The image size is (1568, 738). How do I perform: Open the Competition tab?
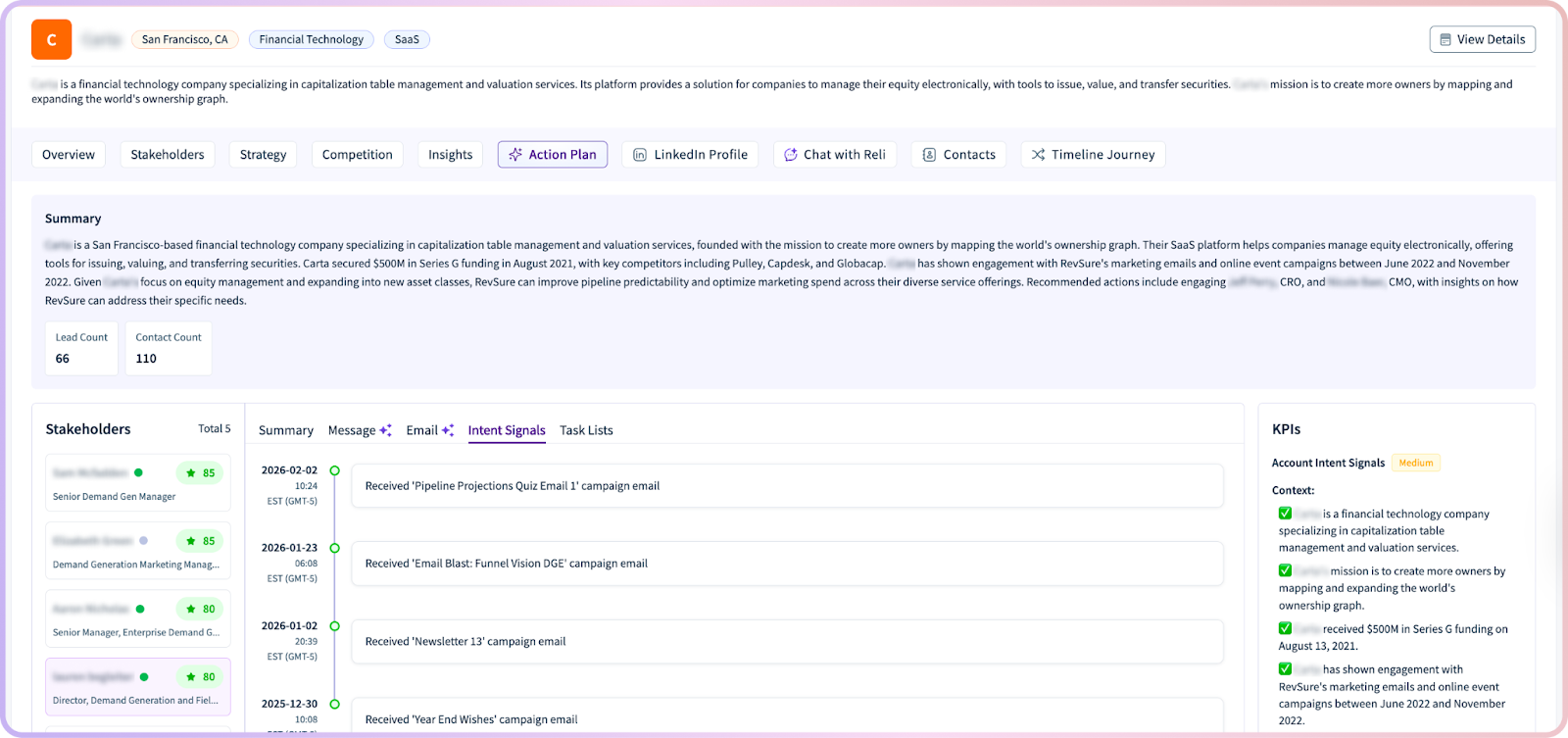(357, 155)
